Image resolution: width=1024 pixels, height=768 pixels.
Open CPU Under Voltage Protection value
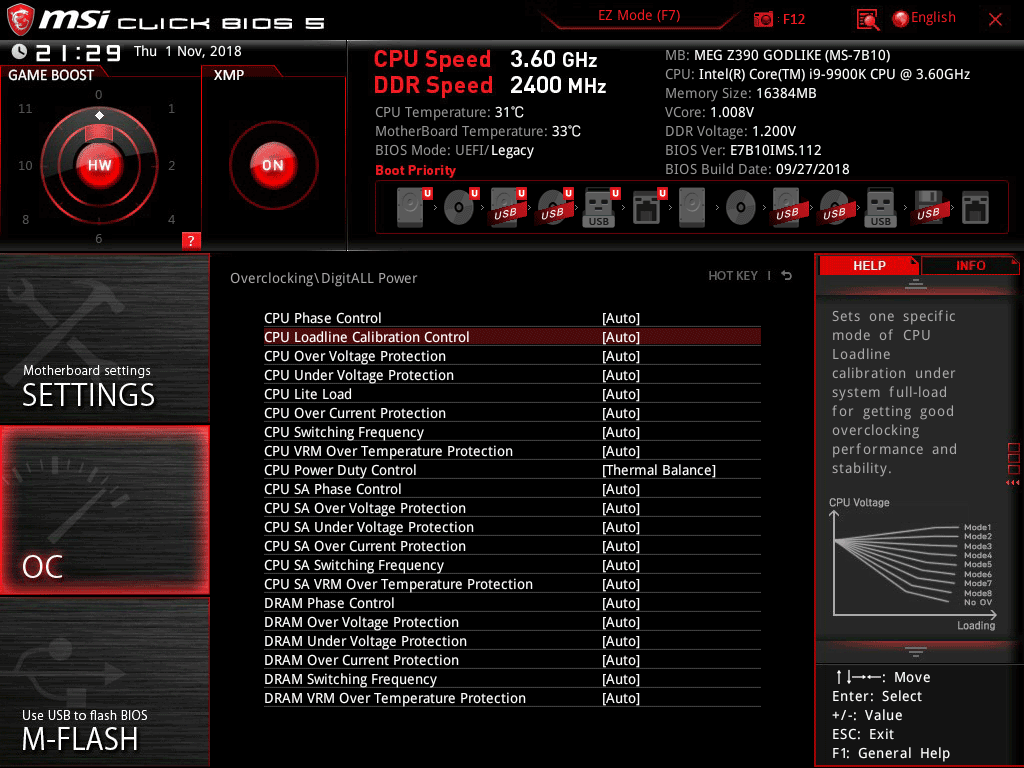620,375
